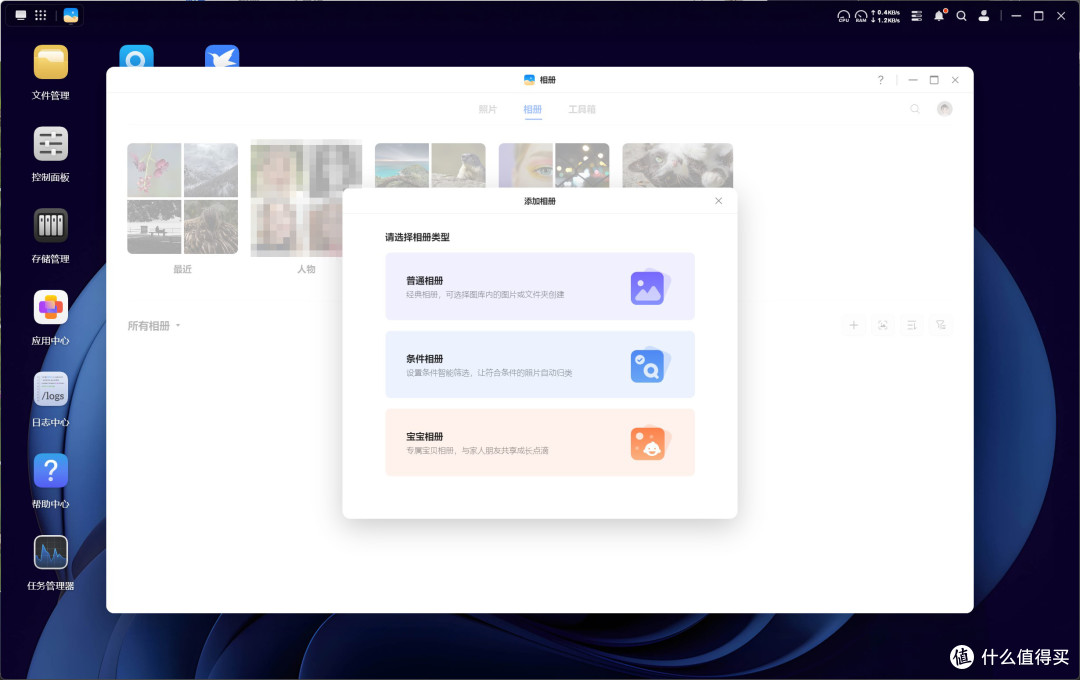Click the blue magnifier icon of 条件相册
The image size is (1080, 680).
coord(648,365)
